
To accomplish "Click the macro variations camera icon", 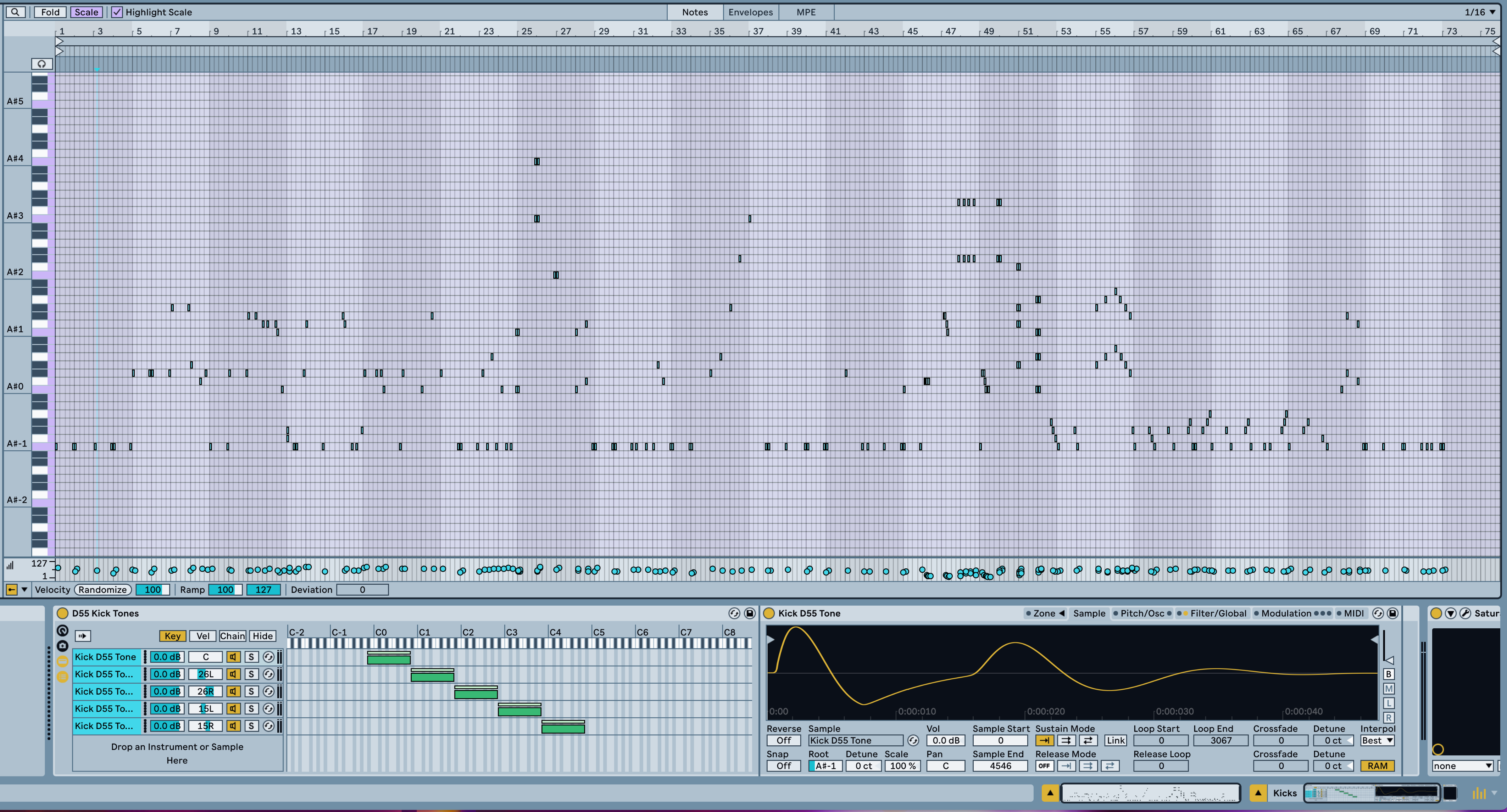I will [x=63, y=646].
